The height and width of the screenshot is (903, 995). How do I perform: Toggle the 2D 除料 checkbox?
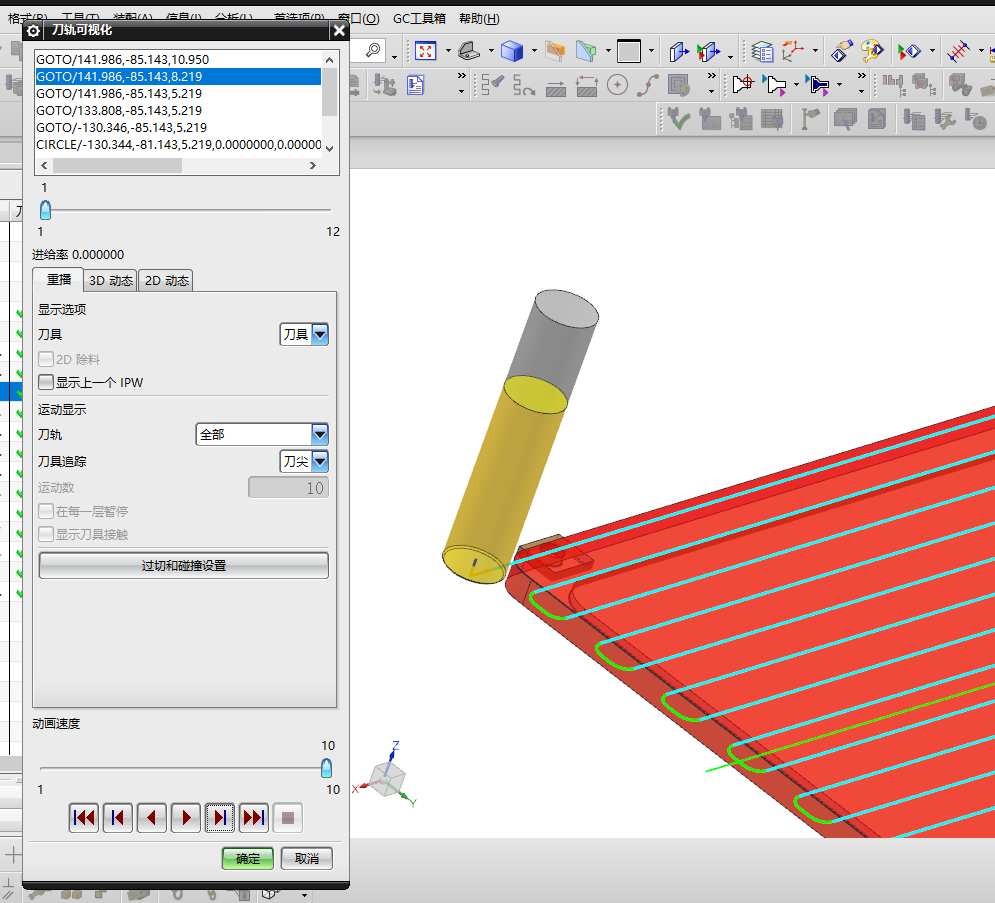(x=46, y=359)
